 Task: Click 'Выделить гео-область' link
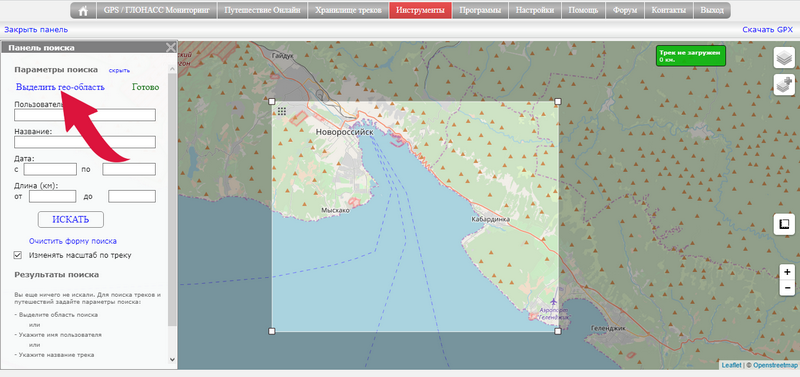pos(60,87)
